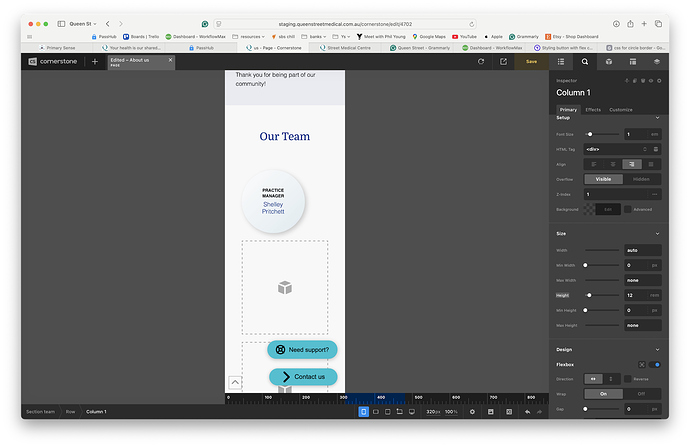
Task: Switch to the Customize tab
Action: click(621, 109)
